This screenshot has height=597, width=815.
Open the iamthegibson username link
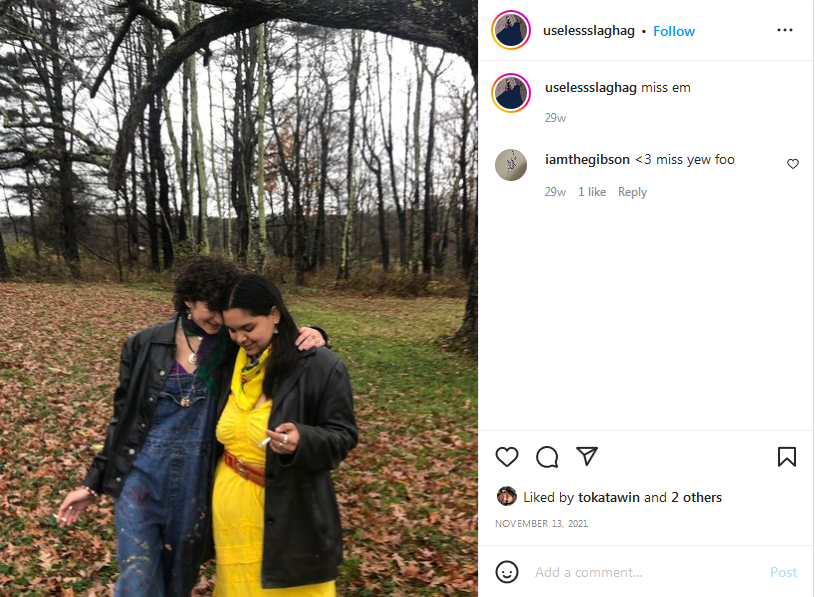tap(587, 160)
